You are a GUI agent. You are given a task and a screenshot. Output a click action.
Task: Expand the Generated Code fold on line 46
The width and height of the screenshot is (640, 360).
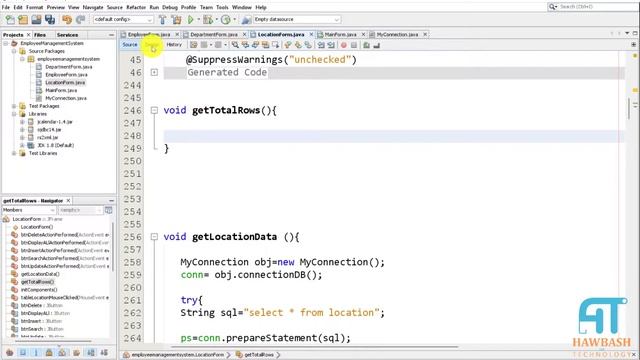(x=154, y=72)
